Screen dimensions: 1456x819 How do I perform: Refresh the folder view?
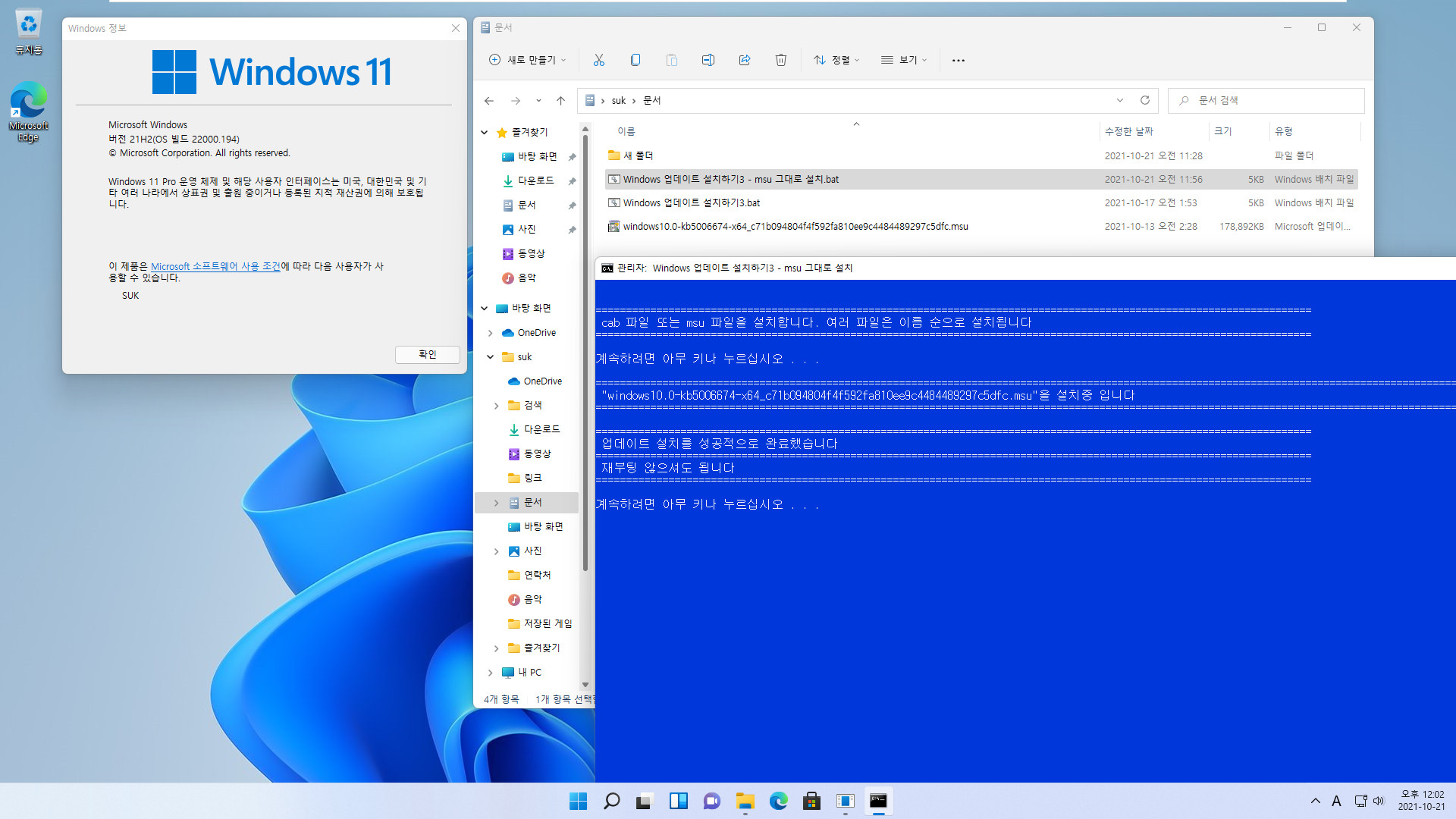point(1145,100)
